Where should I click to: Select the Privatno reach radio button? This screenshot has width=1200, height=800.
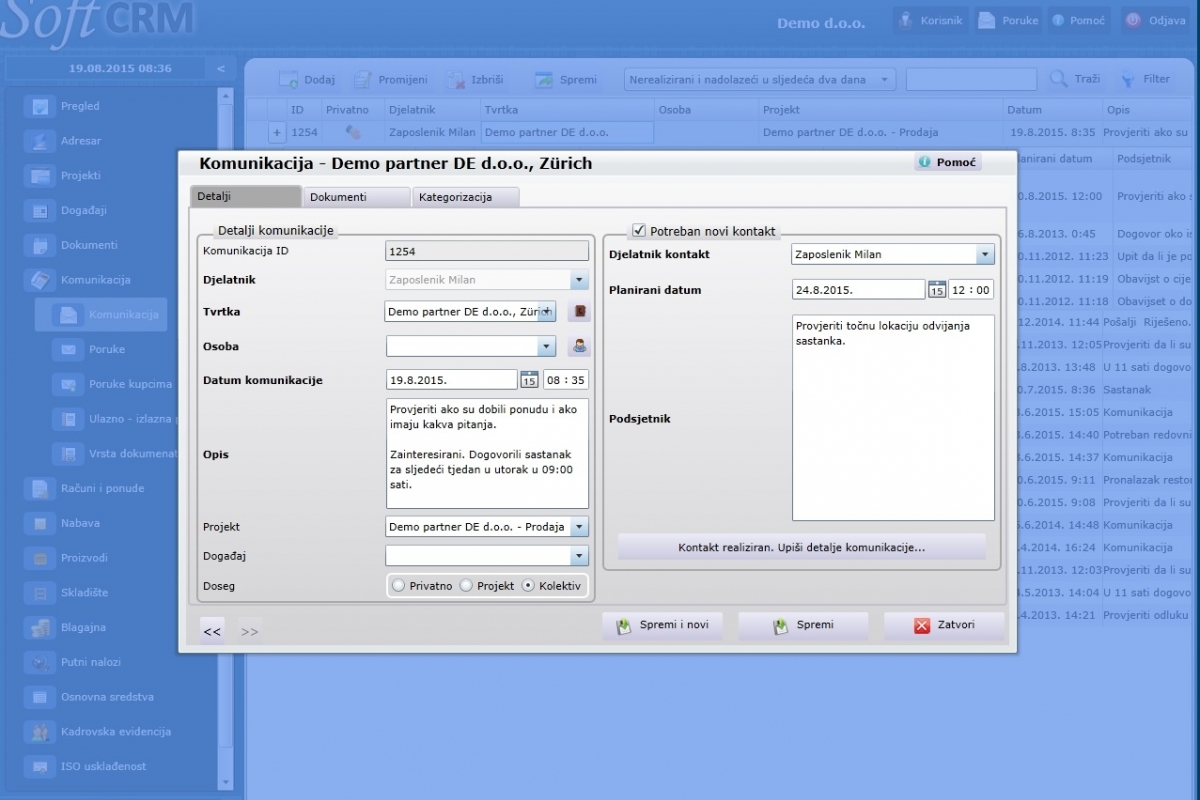[399, 586]
